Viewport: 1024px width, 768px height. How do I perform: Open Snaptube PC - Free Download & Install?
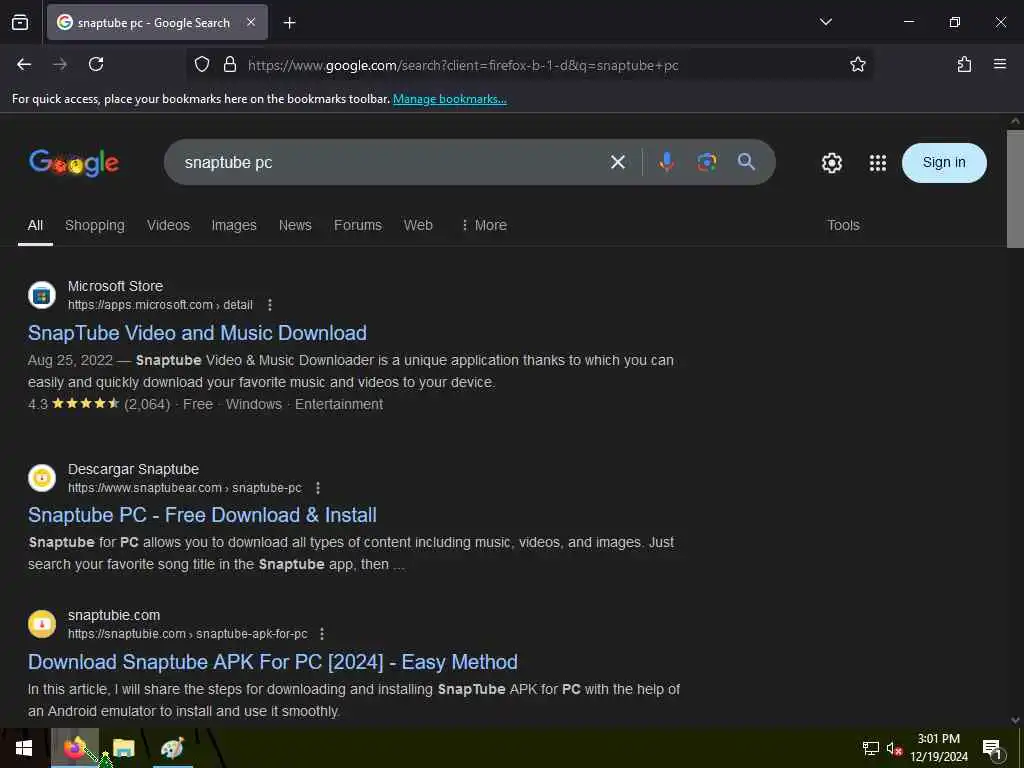[202, 515]
